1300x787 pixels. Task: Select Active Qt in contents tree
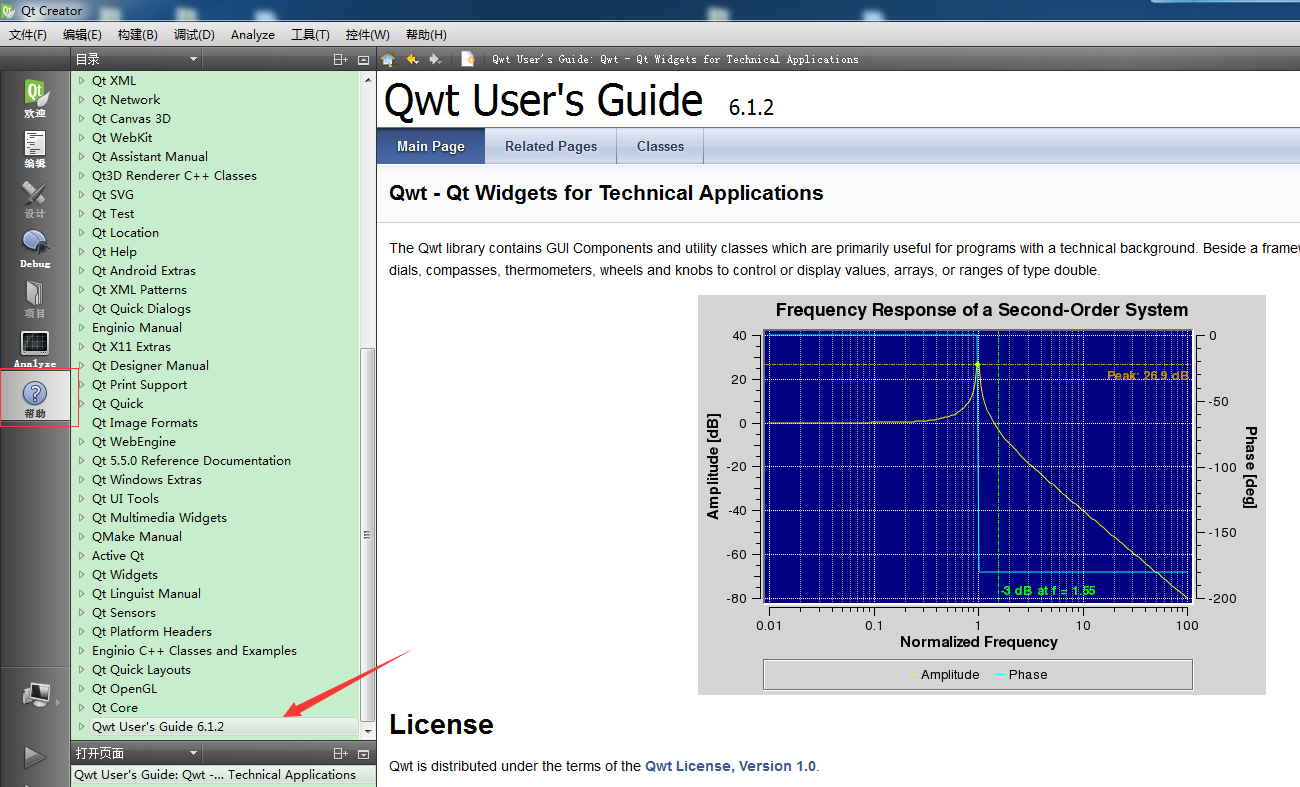[x=118, y=556]
